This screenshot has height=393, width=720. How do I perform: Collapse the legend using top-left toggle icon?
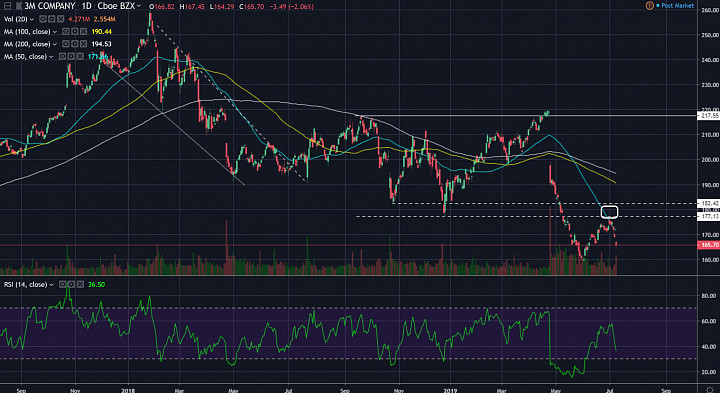(x=6, y=6)
